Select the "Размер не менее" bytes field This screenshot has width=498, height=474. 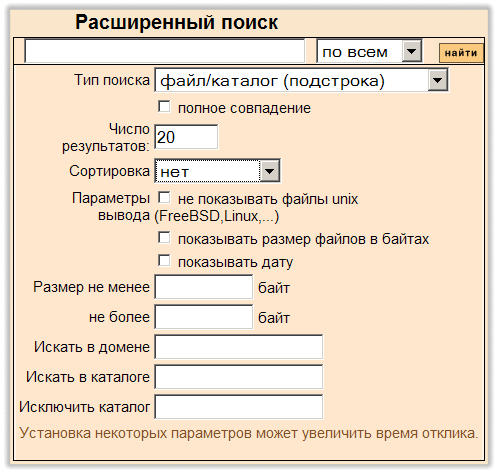pyautogui.click(x=204, y=287)
